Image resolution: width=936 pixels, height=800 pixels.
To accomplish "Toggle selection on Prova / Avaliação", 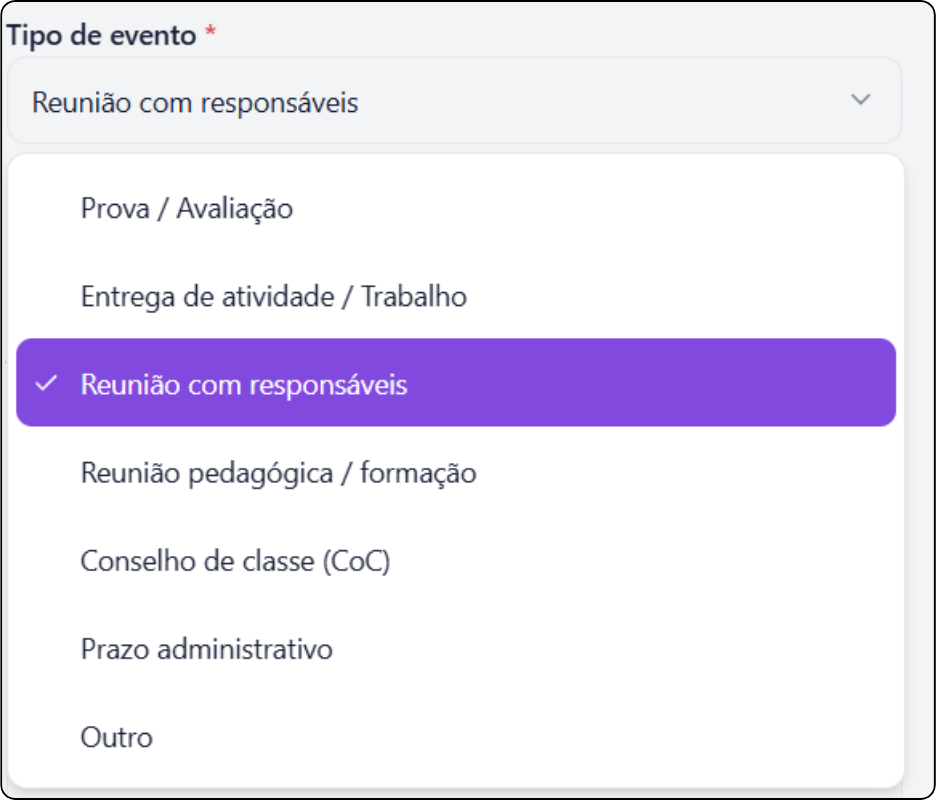I will point(186,208).
